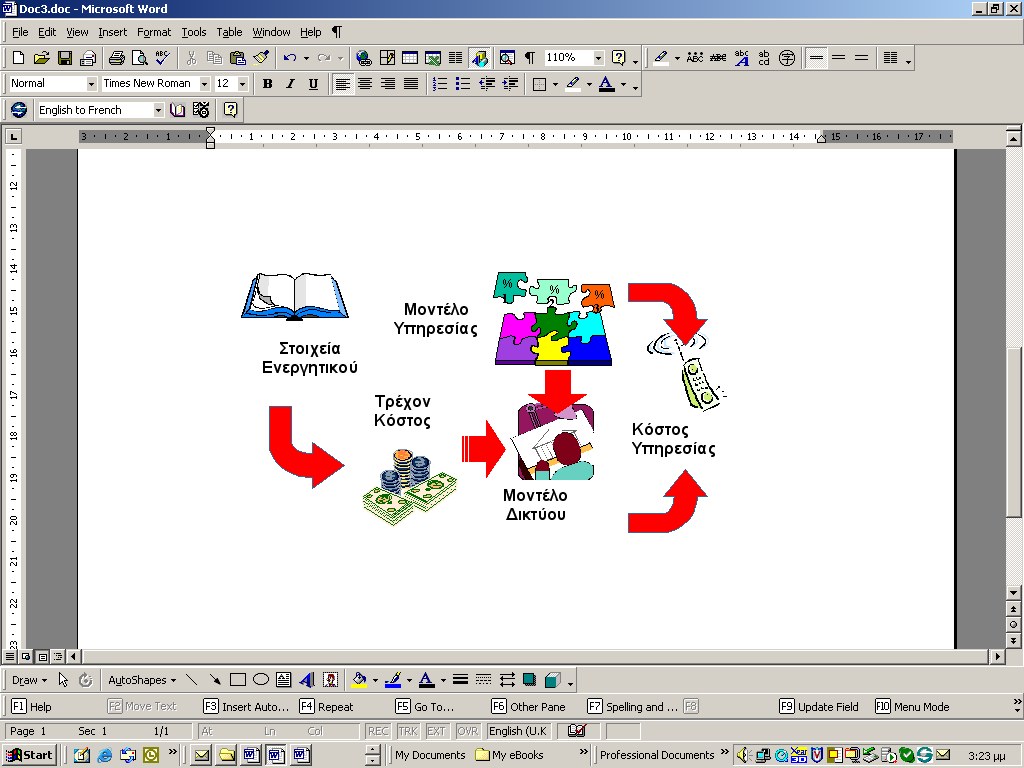Click the Open folder icon
The height and width of the screenshot is (768, 1024).
pyautogui.click(x=41, y=58)
